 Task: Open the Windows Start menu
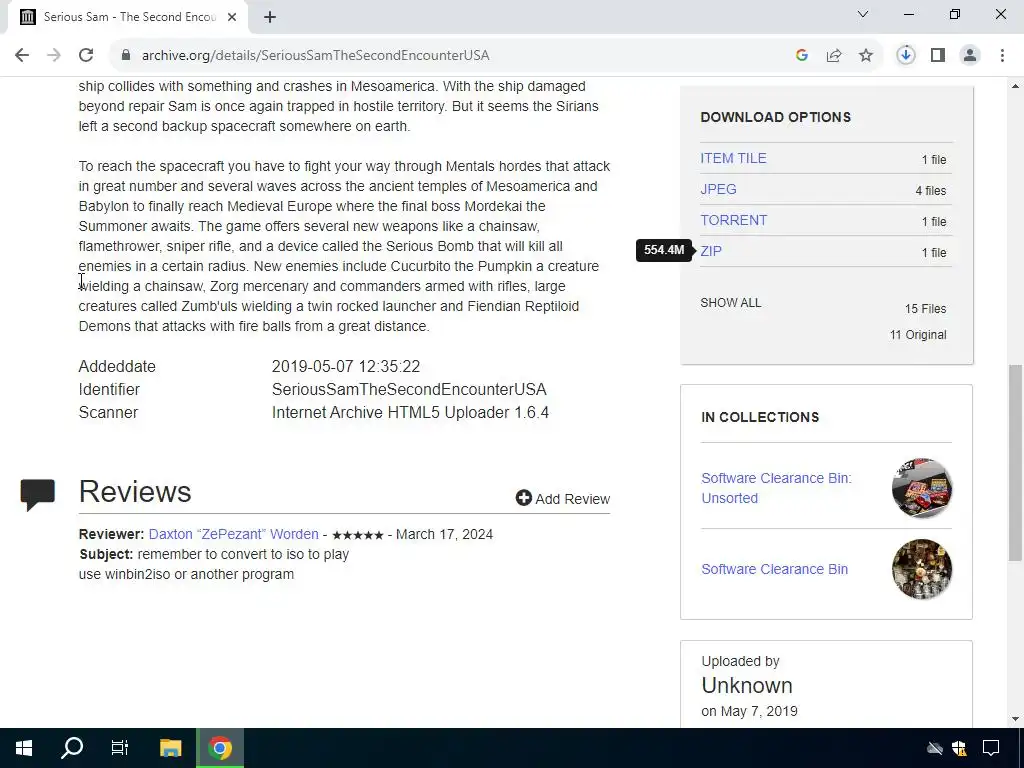(24, 748)
